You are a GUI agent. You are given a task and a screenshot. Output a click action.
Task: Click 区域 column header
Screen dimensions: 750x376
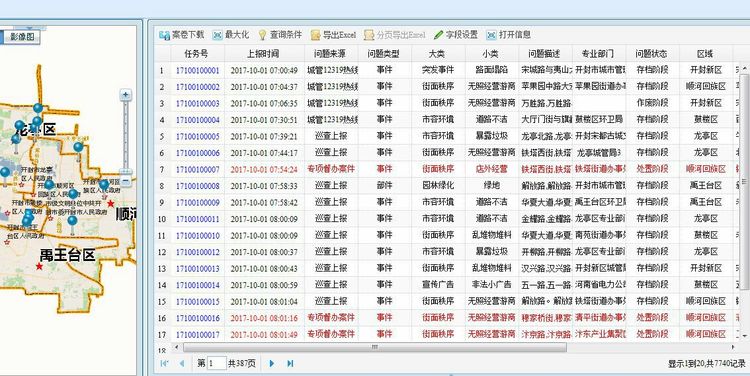(x=705, y=53)
